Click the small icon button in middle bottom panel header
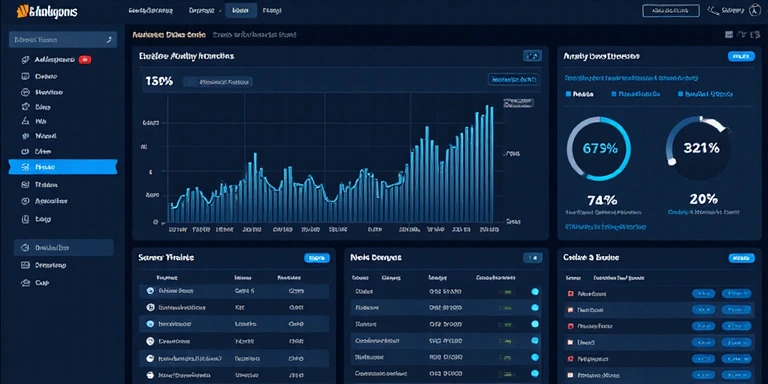This screenshot has width=768, height=384. coord(533,258)
